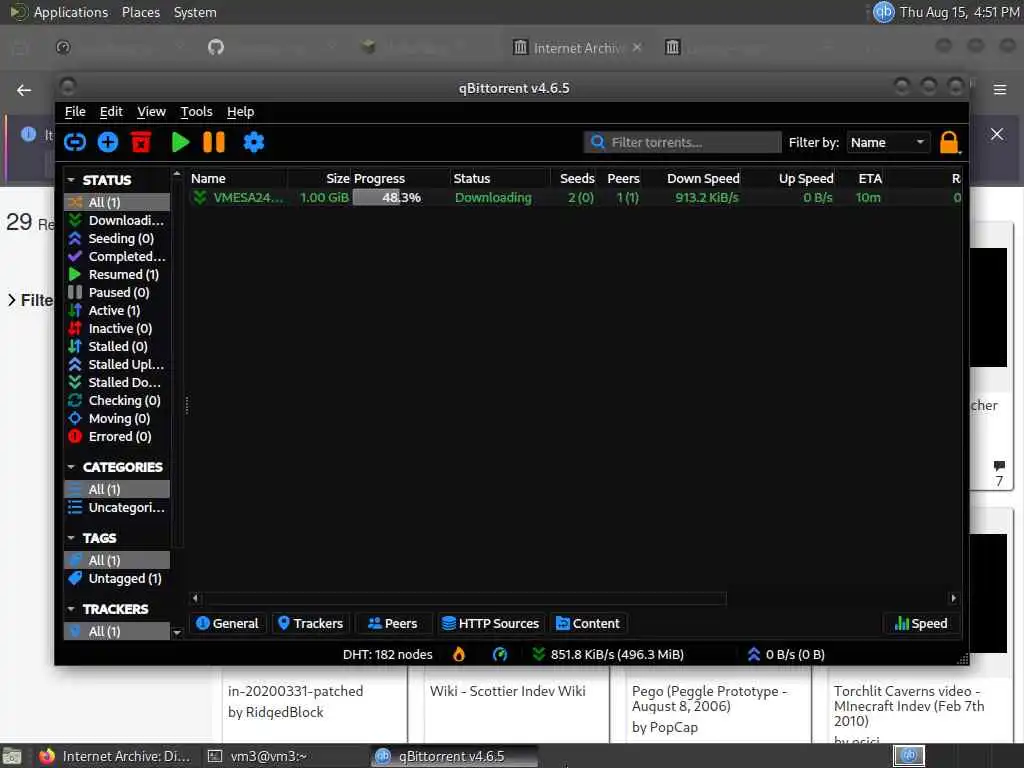
Task: Select the Completed status filter
Action: click(118, 257)
